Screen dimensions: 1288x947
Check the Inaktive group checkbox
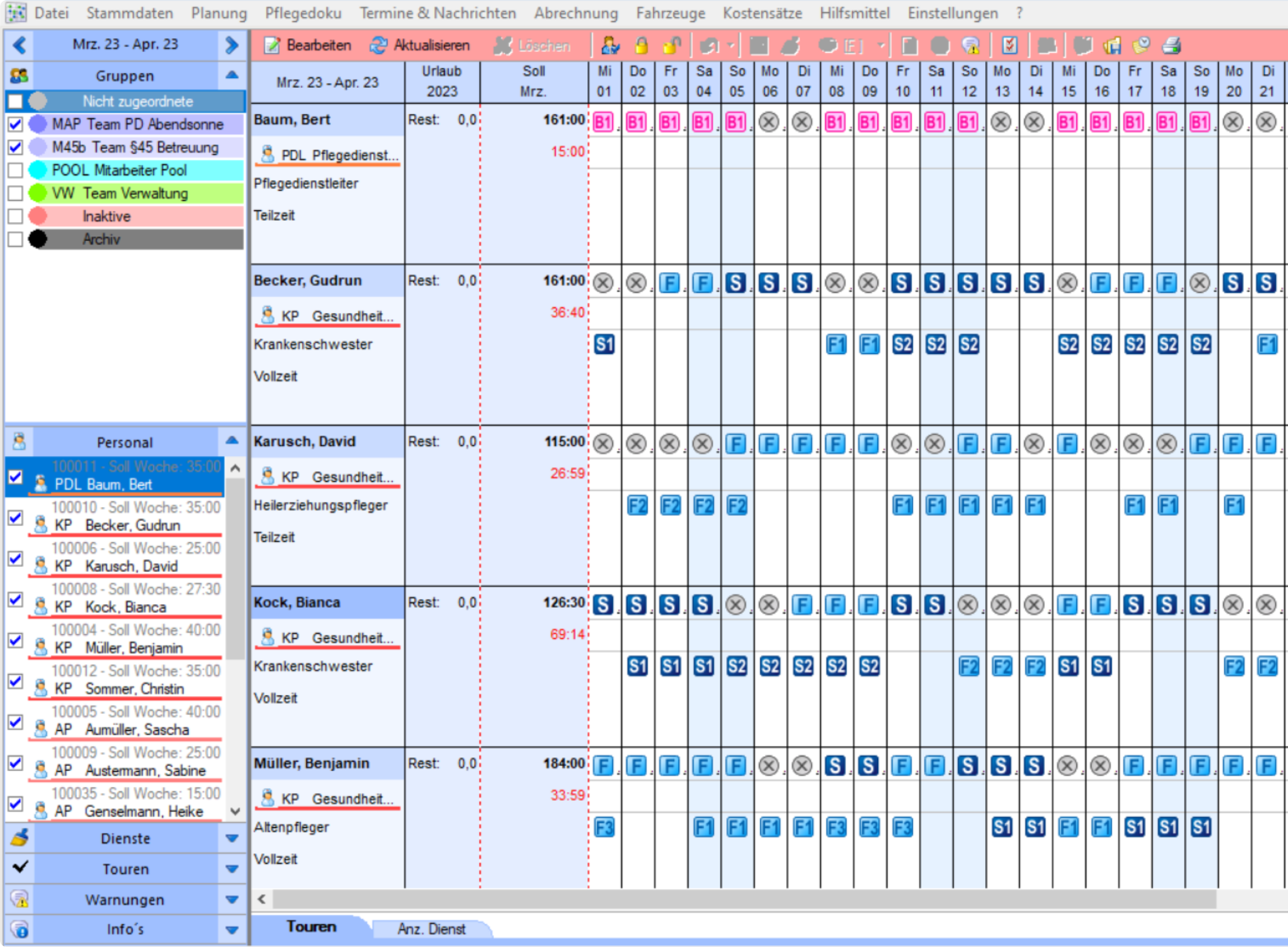click(x=16, y=216)
